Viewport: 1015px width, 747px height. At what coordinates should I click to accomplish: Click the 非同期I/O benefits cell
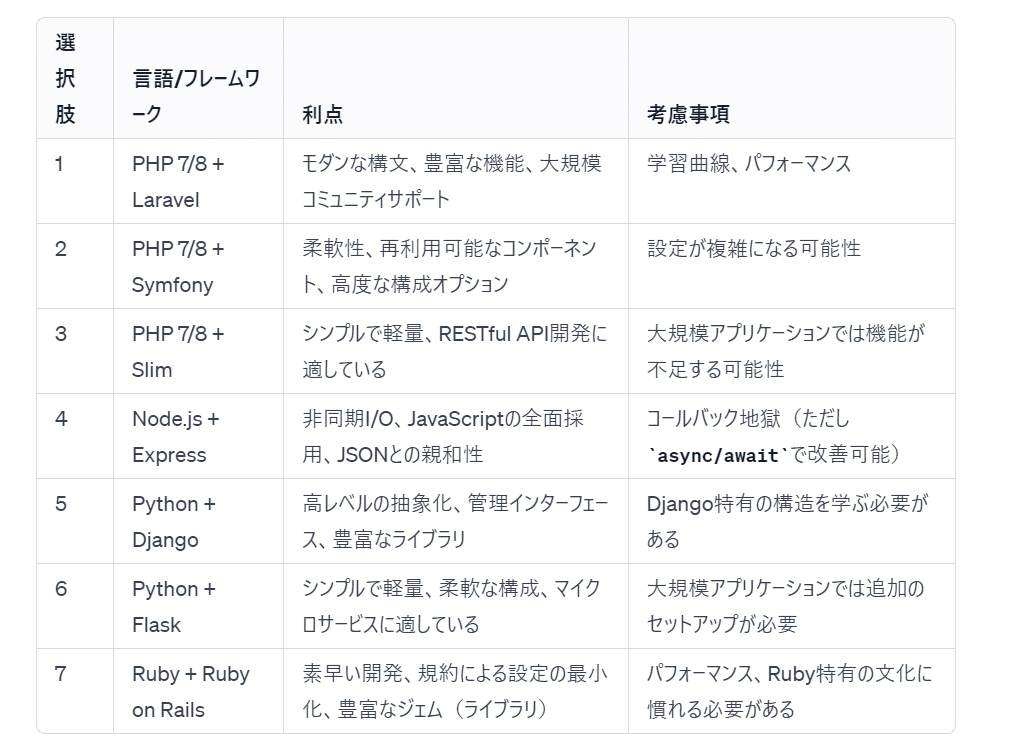[x=442, y=437]
